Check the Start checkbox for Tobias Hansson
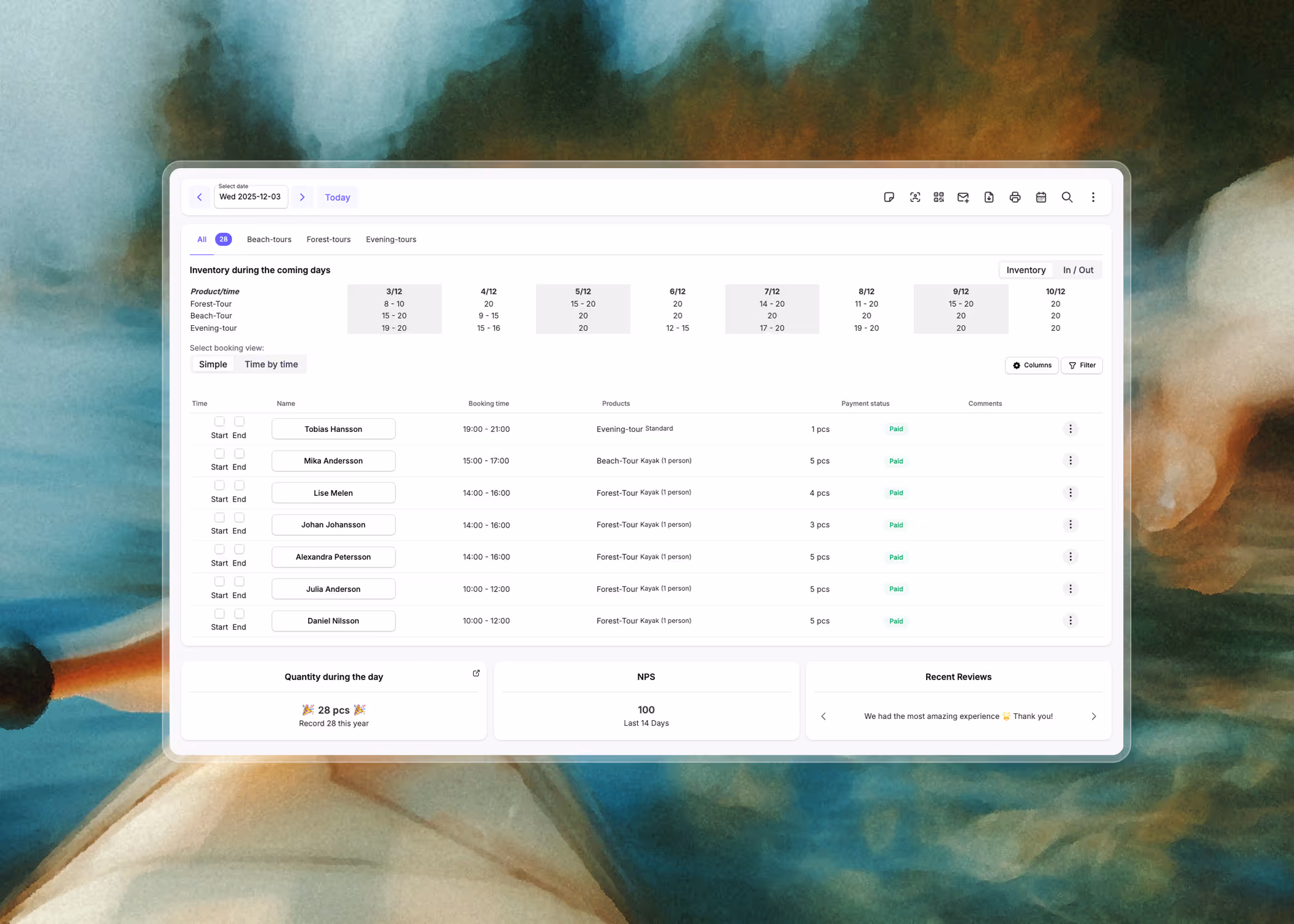 pos(219,421)
